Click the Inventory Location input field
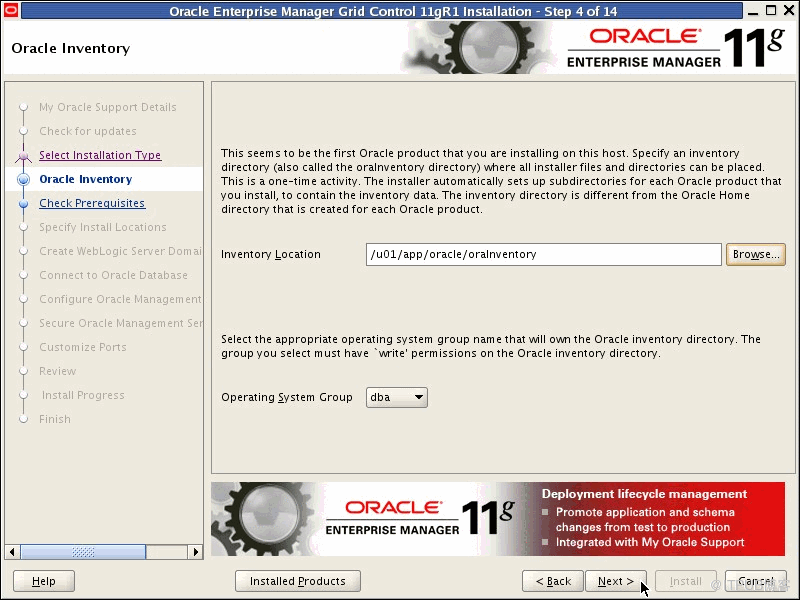The width and height of the screenshot is (800, 600). click(543, 254)
